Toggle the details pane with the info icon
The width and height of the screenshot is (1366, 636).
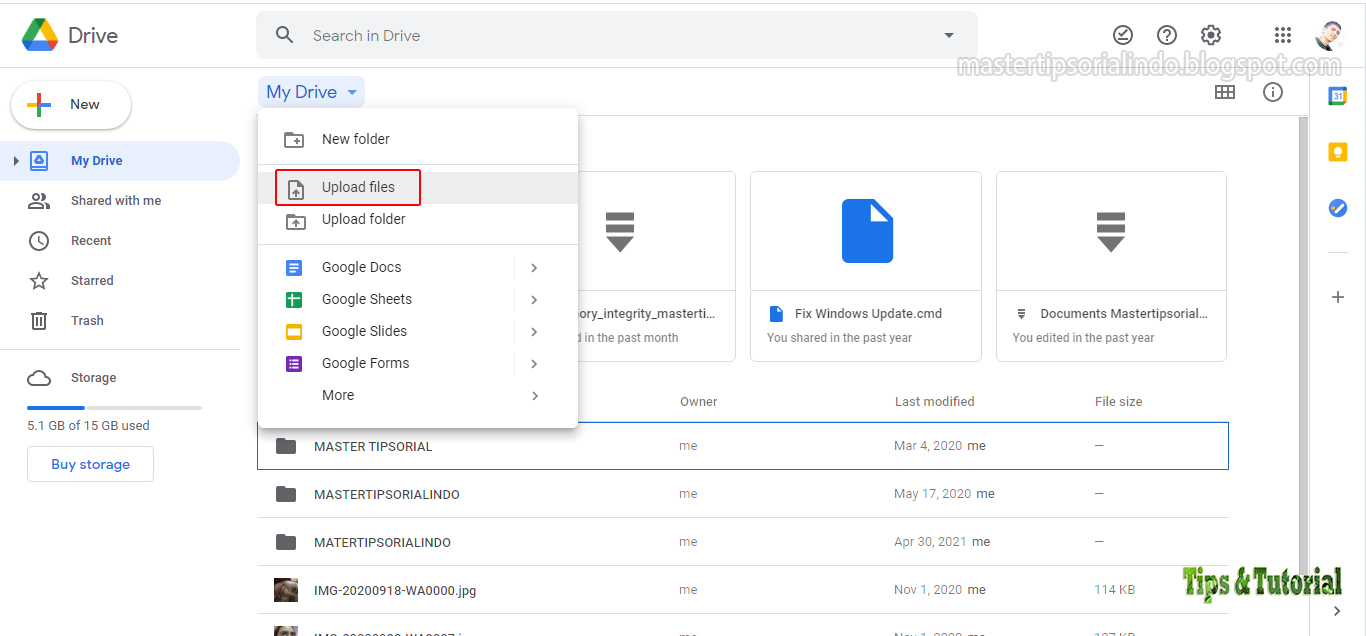[x=1272, y=92]
